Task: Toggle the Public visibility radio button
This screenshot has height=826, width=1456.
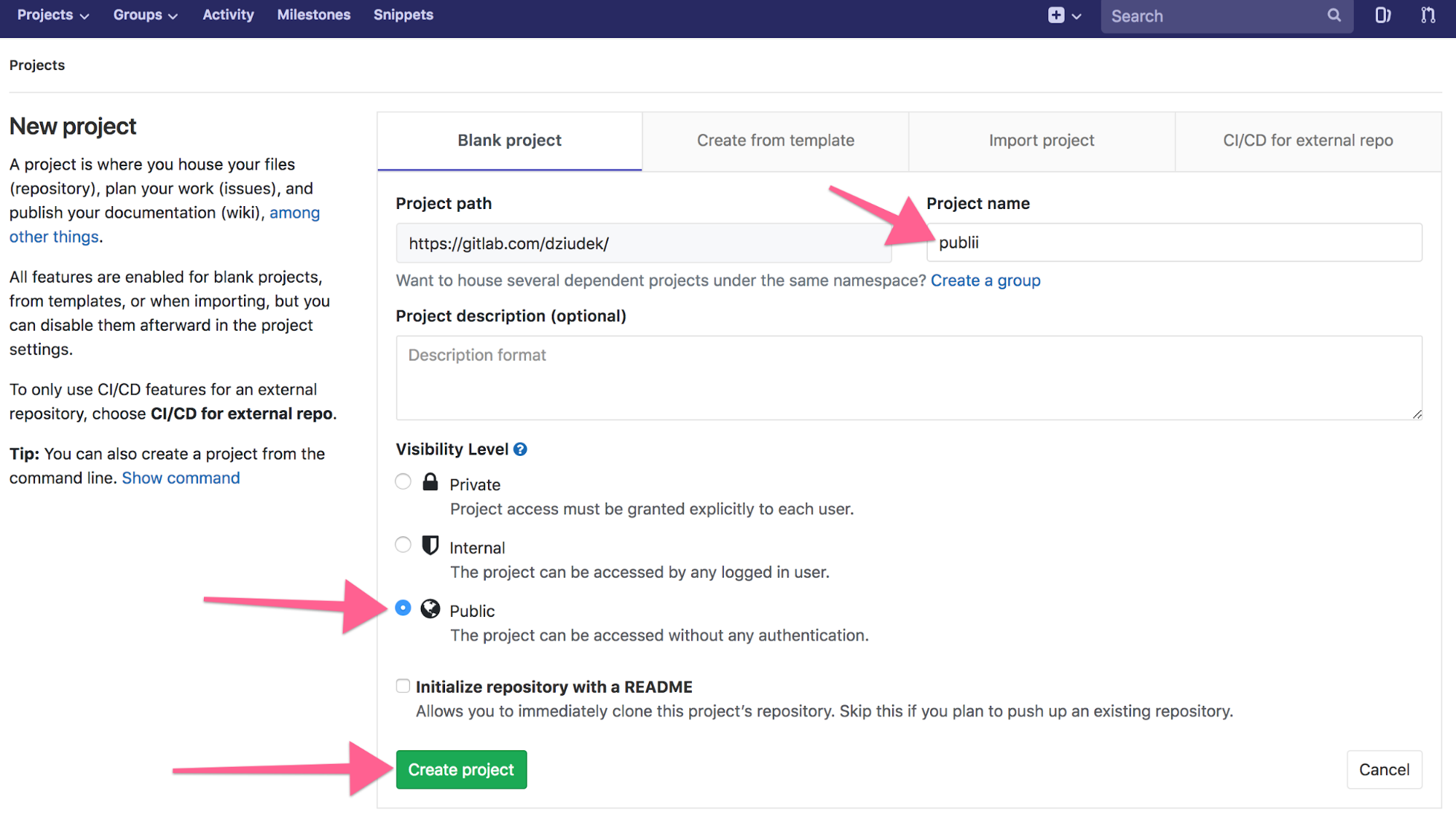Action: pyautogui.click(x=403, y=609)
